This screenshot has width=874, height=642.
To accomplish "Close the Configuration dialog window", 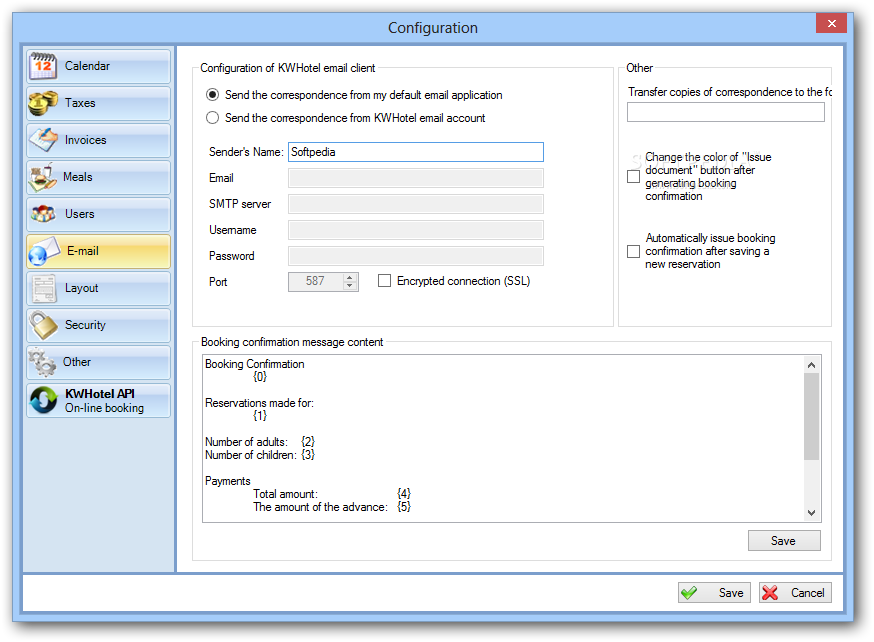I will [832, 23].
